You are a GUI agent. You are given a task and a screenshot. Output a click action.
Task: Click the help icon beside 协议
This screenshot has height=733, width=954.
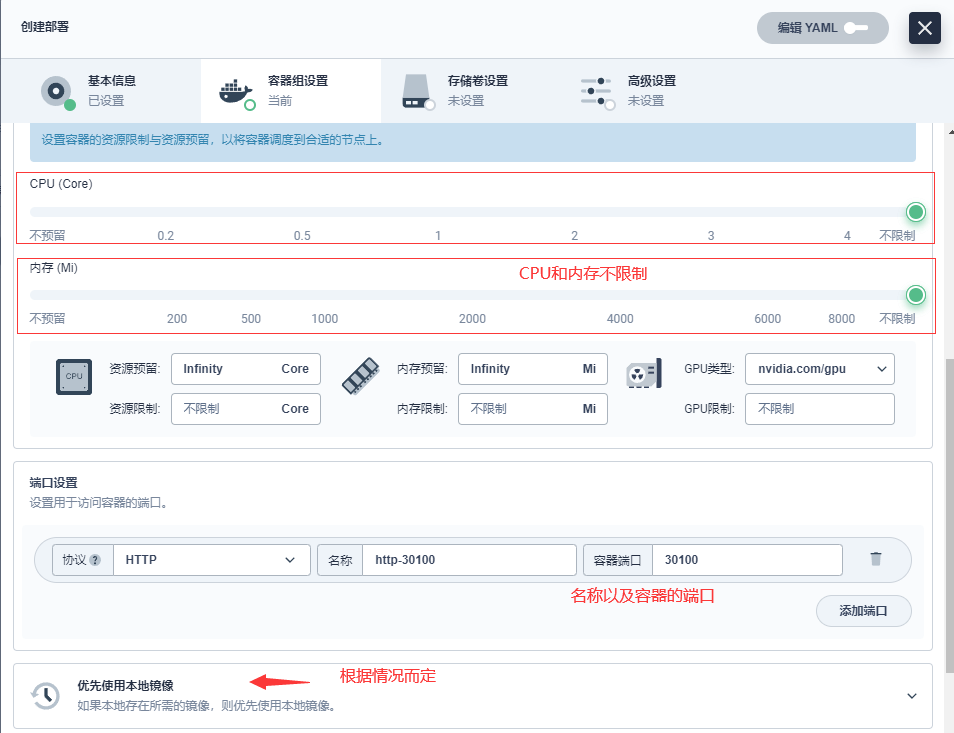(95, 560)
